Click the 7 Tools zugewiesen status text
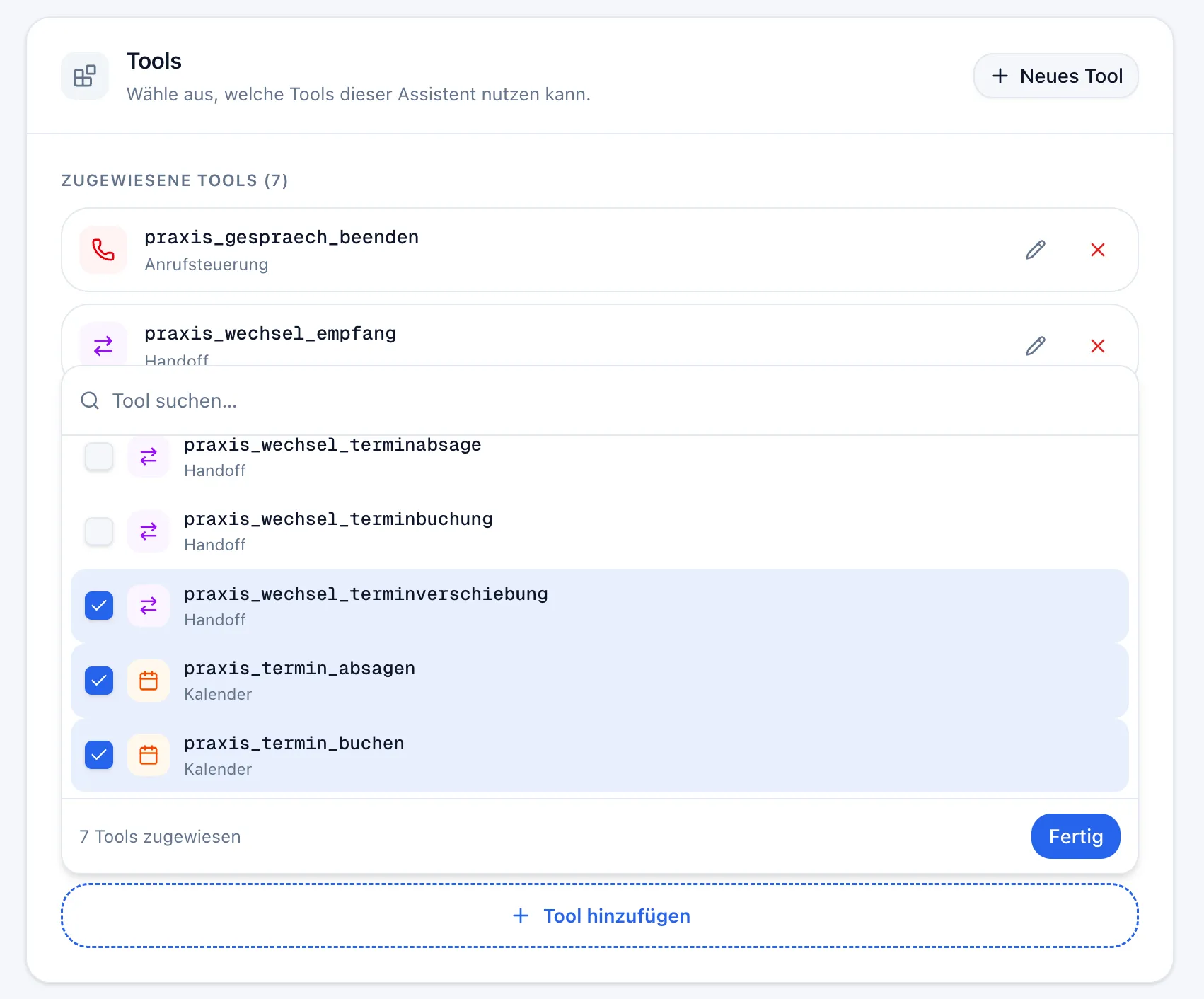 [160, 836]
